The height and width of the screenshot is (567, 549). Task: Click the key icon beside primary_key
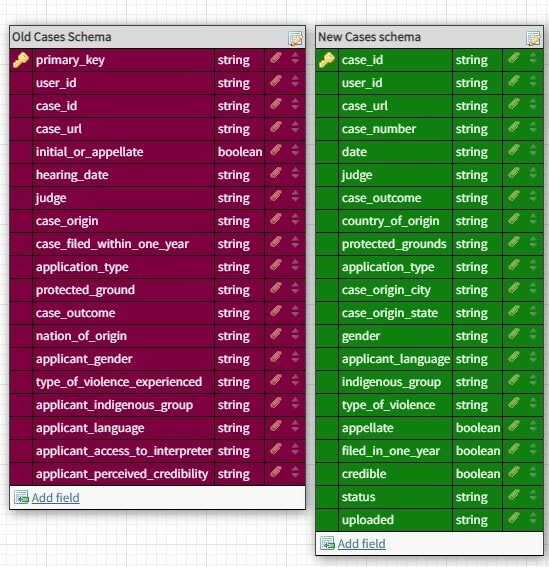point(21,60)
